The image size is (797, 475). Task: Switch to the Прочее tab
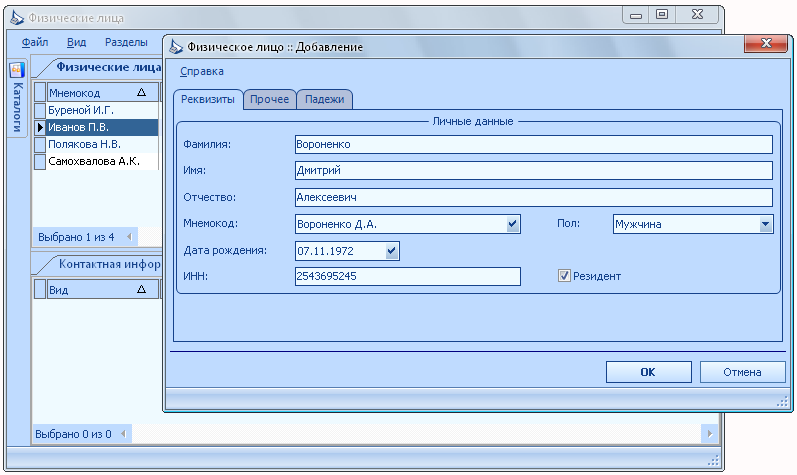click(x=269, y=100)
